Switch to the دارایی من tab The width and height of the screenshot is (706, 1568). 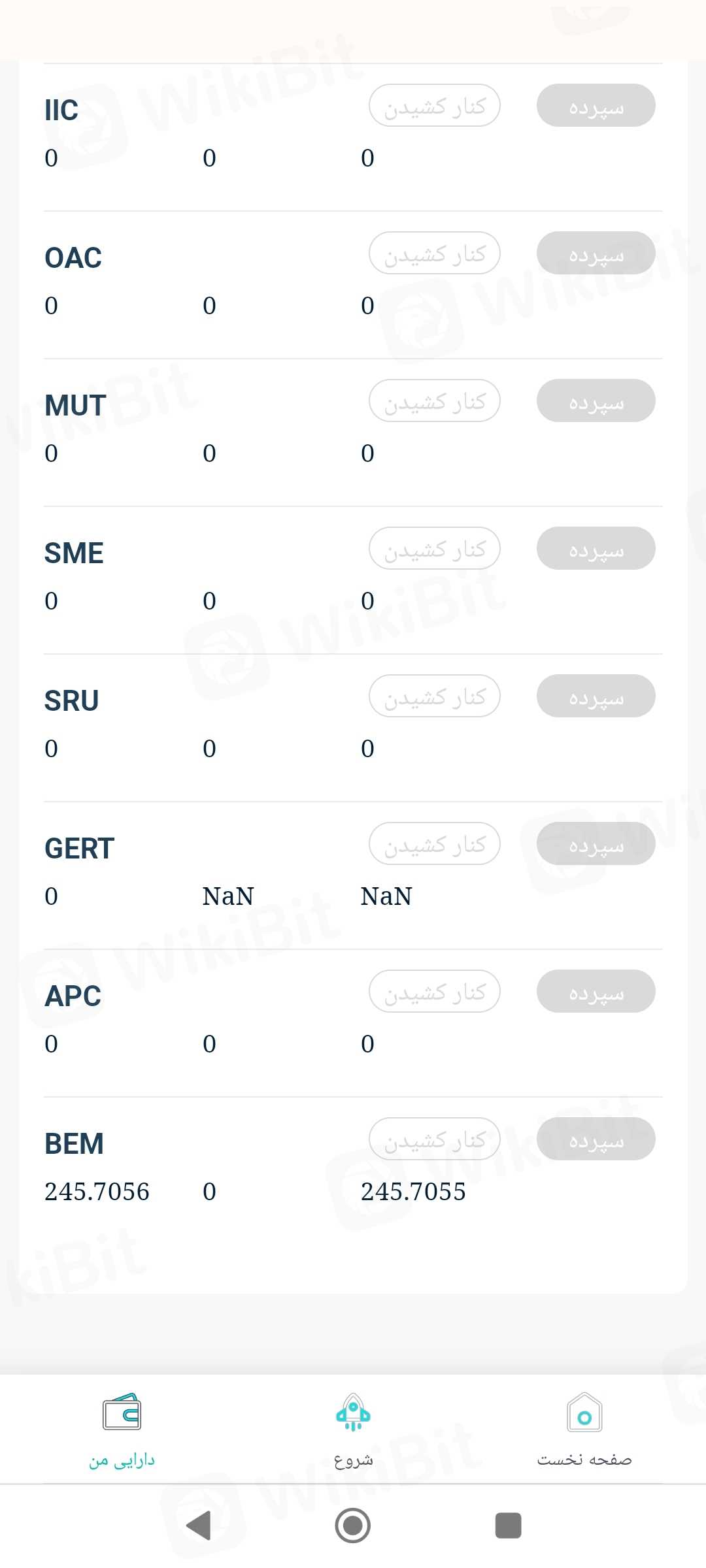tap(122, 1460)
